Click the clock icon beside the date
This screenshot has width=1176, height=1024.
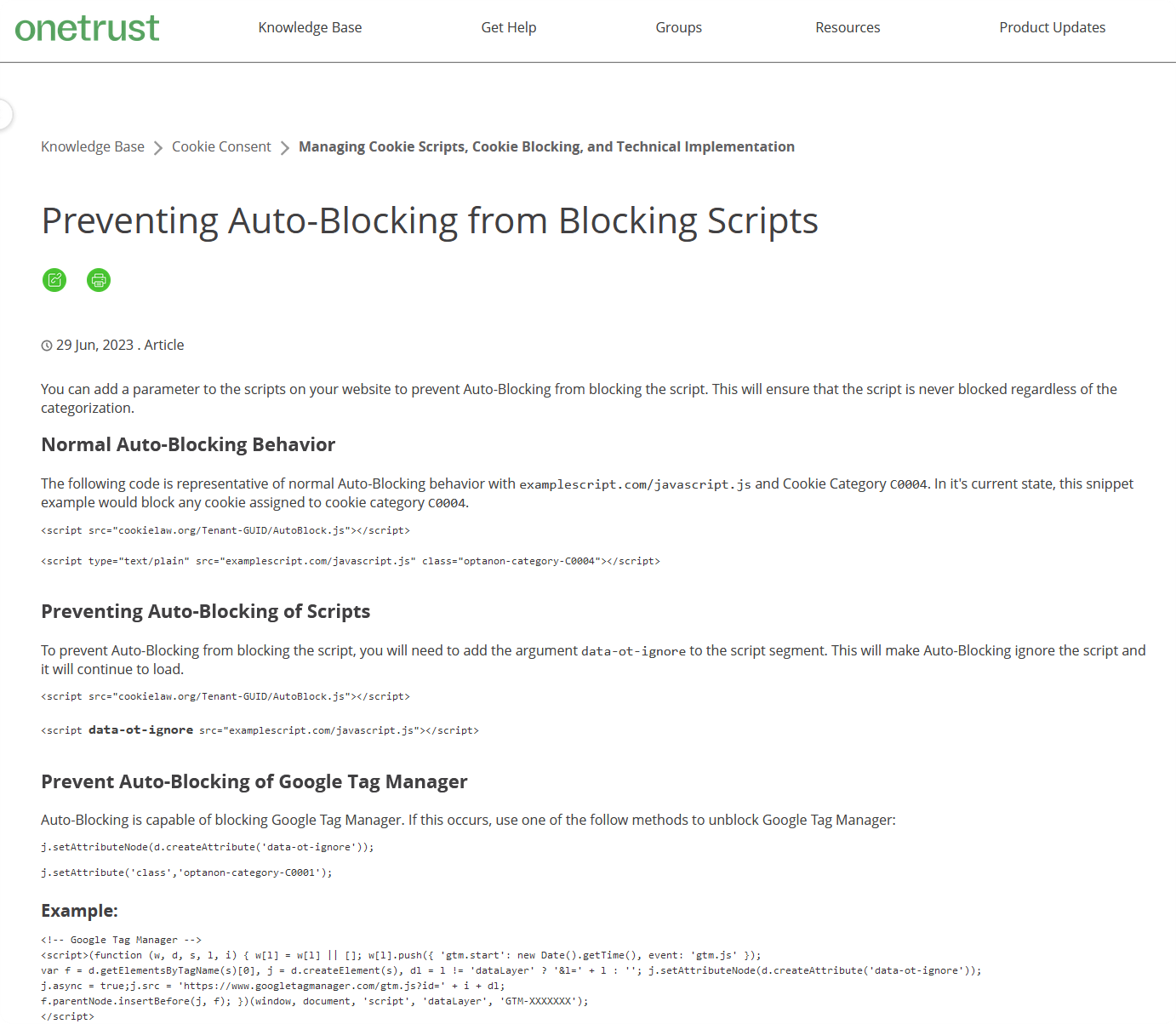[47, 346]
